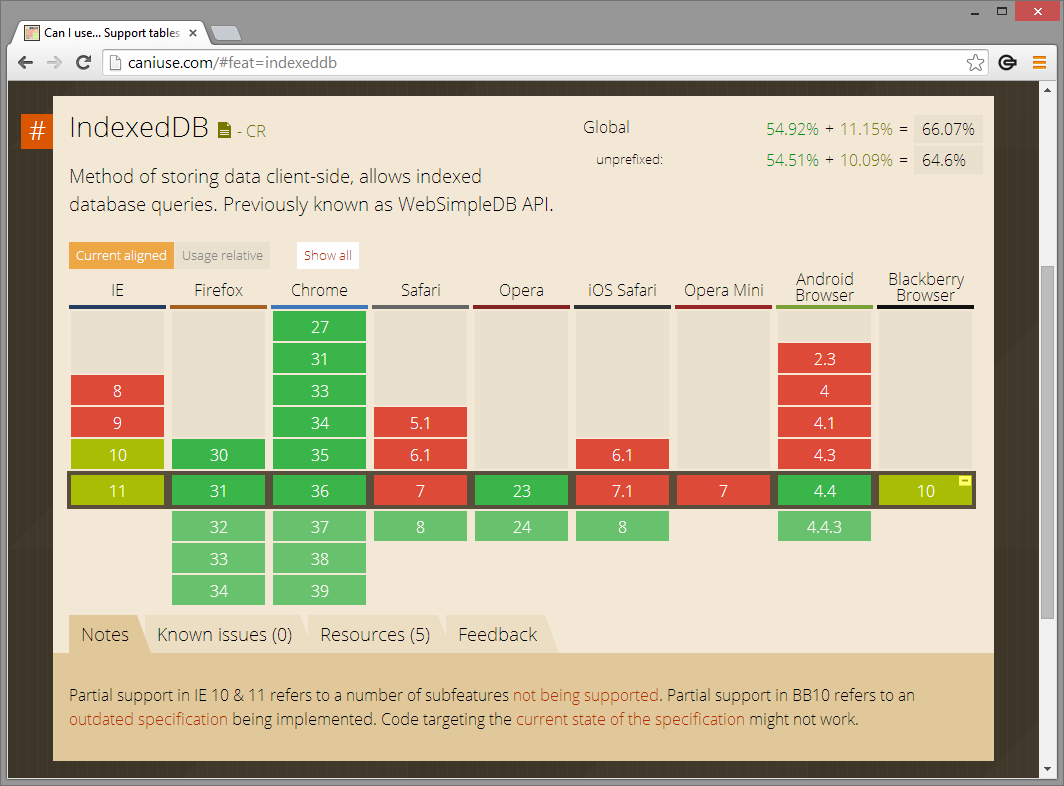Click the browser back arrow
Viewport: 1064px width, 786px height.
pyautogui.click(x=25, y=62)
